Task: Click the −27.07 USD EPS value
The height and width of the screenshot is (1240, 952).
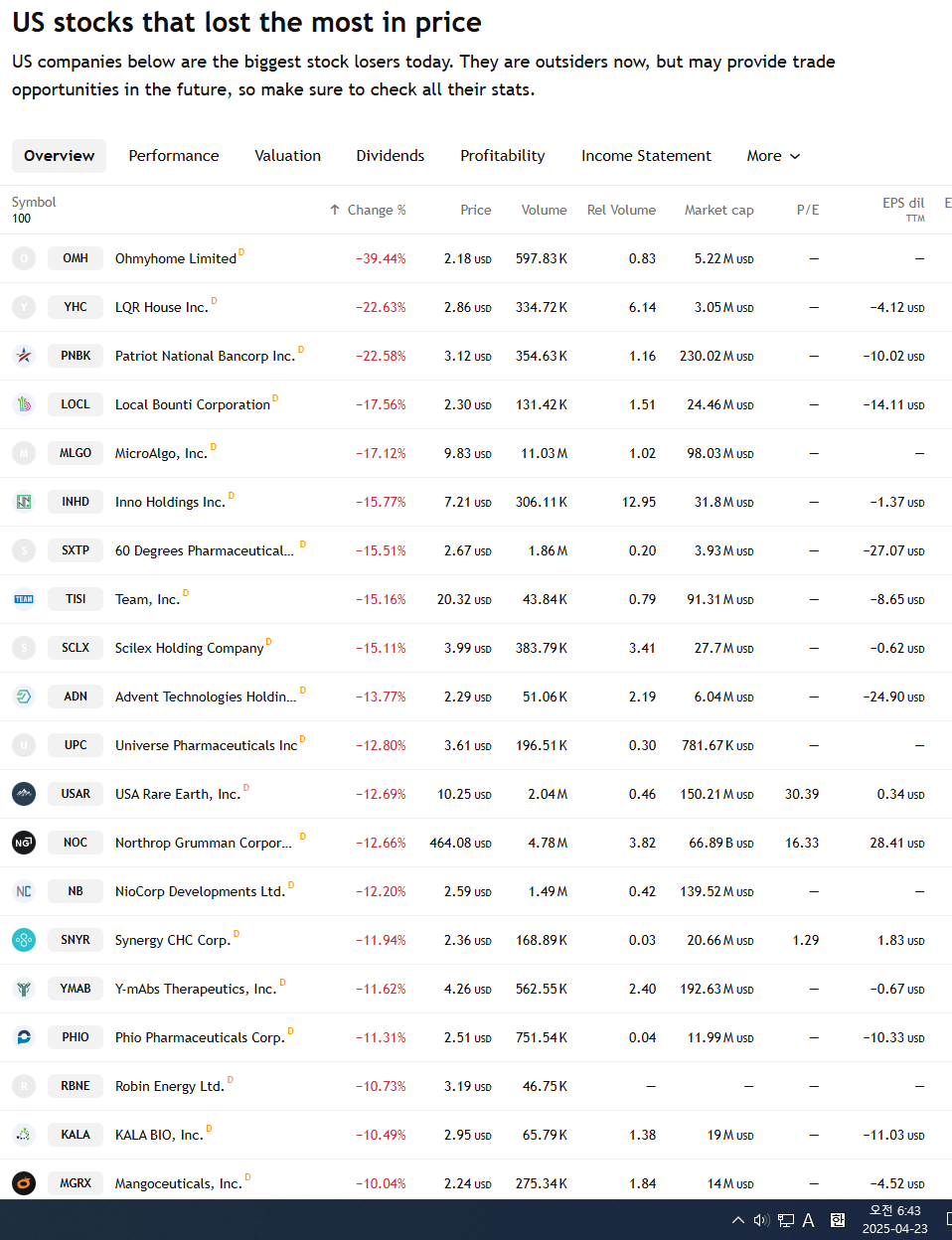Action: (x=893, y=550)
